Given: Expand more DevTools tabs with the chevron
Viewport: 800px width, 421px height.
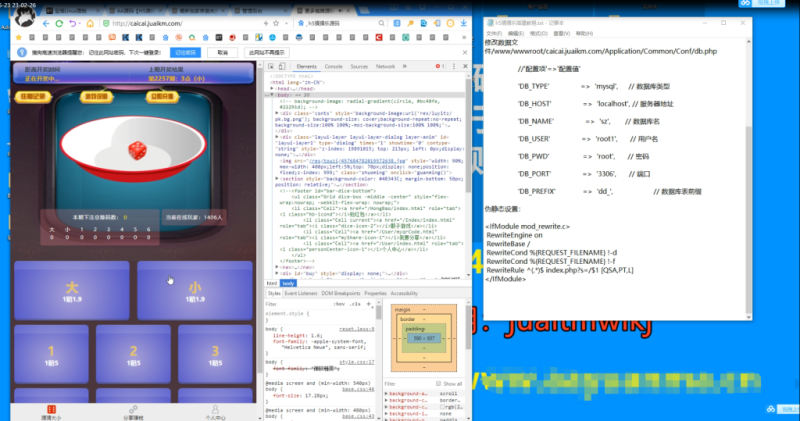Looking at the screenshot, I should click(x=405, y=66).
